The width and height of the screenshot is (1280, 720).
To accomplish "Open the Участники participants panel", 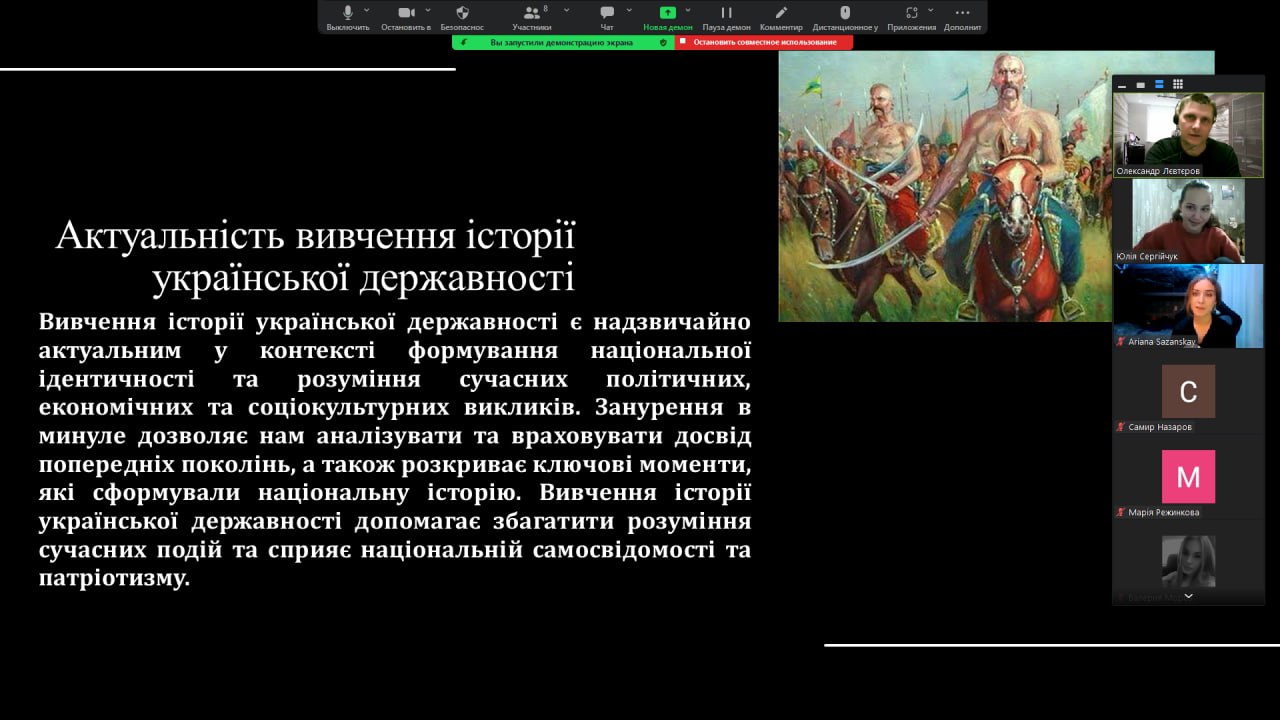I will (532, 17).
